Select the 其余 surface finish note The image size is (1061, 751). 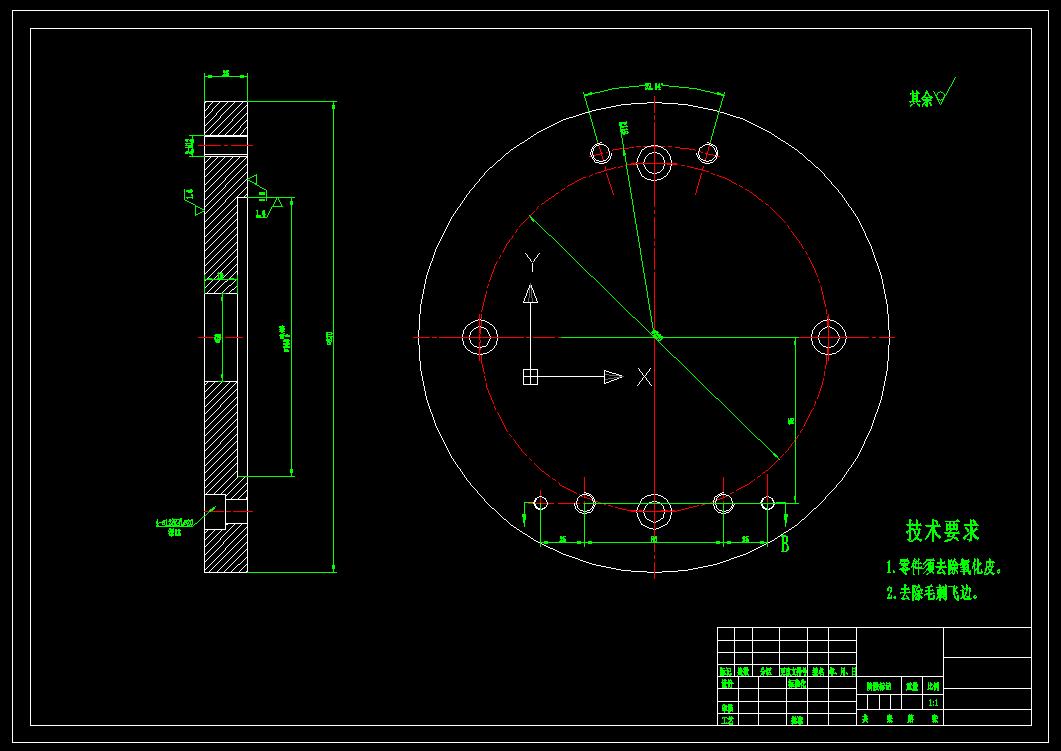[920, 99]
